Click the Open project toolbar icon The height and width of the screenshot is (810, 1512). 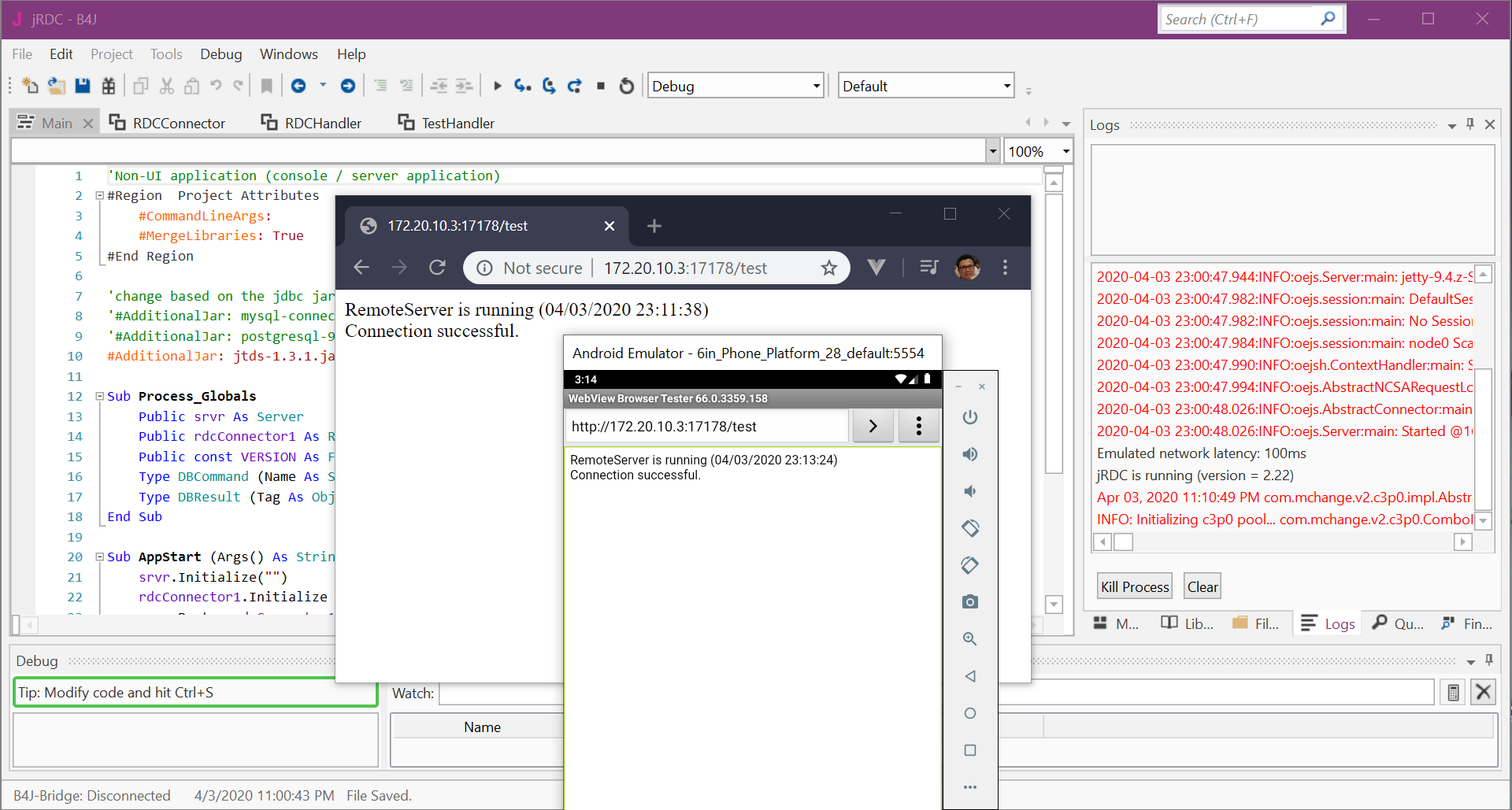[56, 86]
